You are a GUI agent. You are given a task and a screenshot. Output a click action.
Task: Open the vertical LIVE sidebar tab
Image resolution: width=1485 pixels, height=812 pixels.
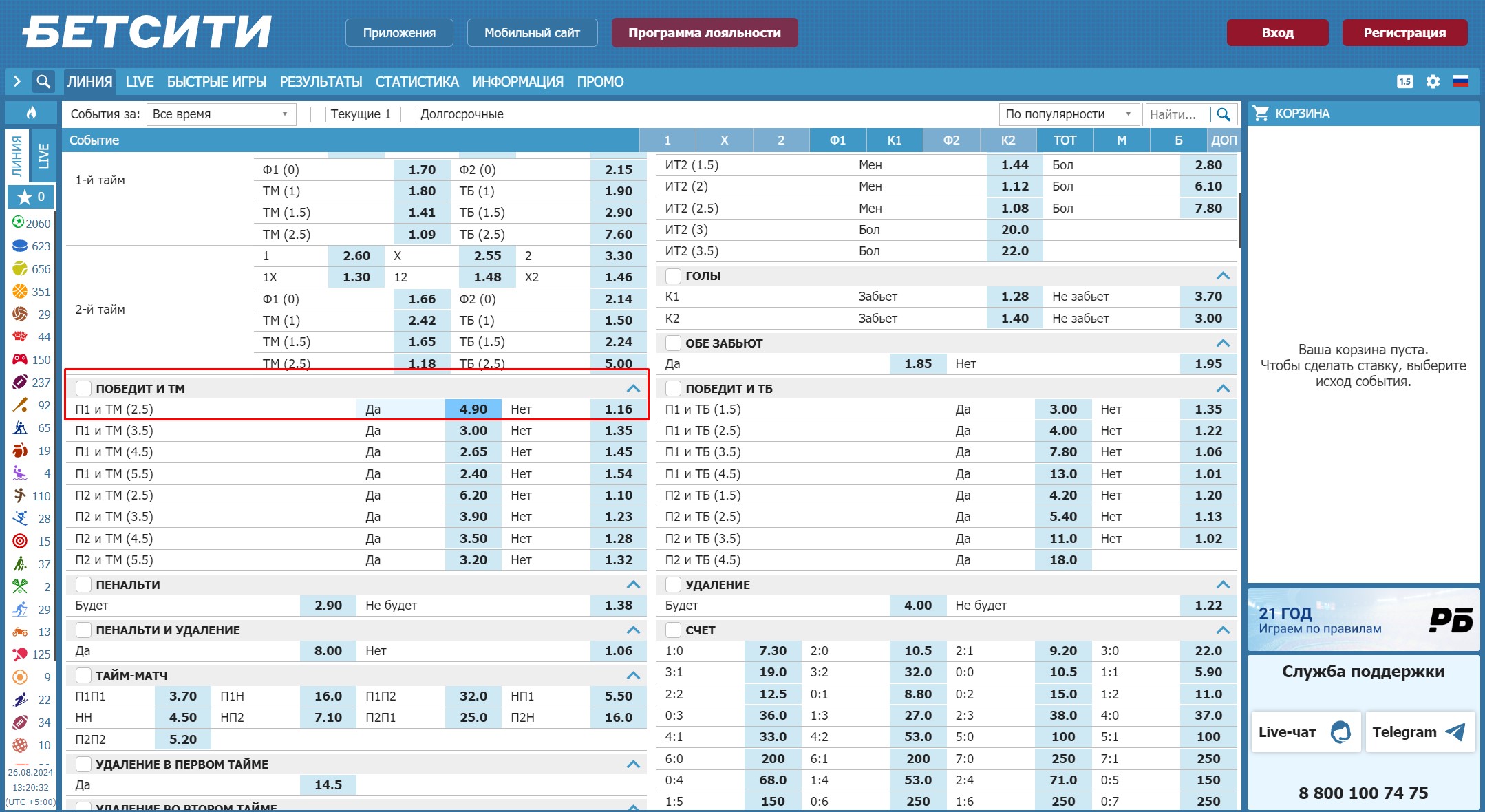(x=44, y=156)
